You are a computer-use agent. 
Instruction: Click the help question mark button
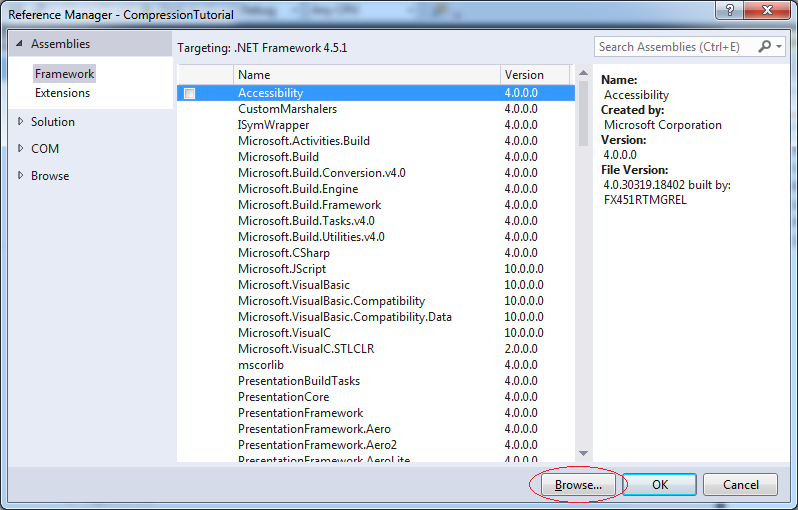[x=730, y=10]
